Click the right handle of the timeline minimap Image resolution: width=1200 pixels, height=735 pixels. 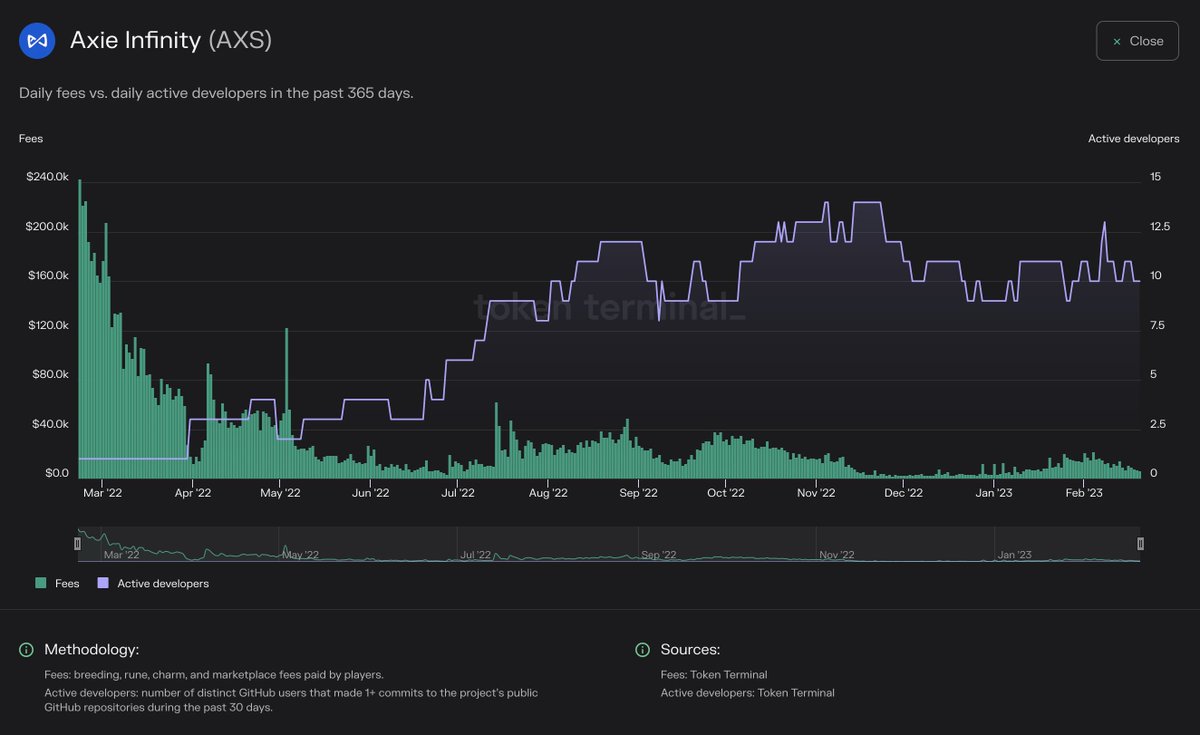1138,543
